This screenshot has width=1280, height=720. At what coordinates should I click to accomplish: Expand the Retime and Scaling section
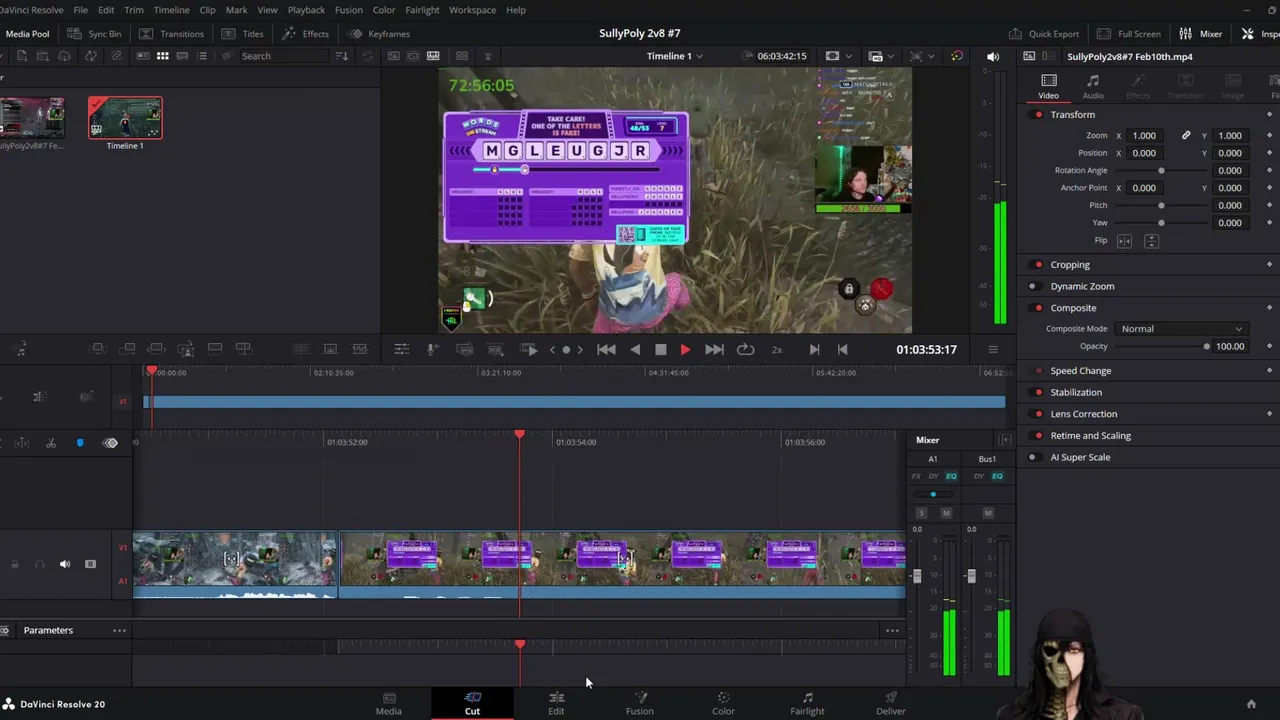(x=1091, y=436)
